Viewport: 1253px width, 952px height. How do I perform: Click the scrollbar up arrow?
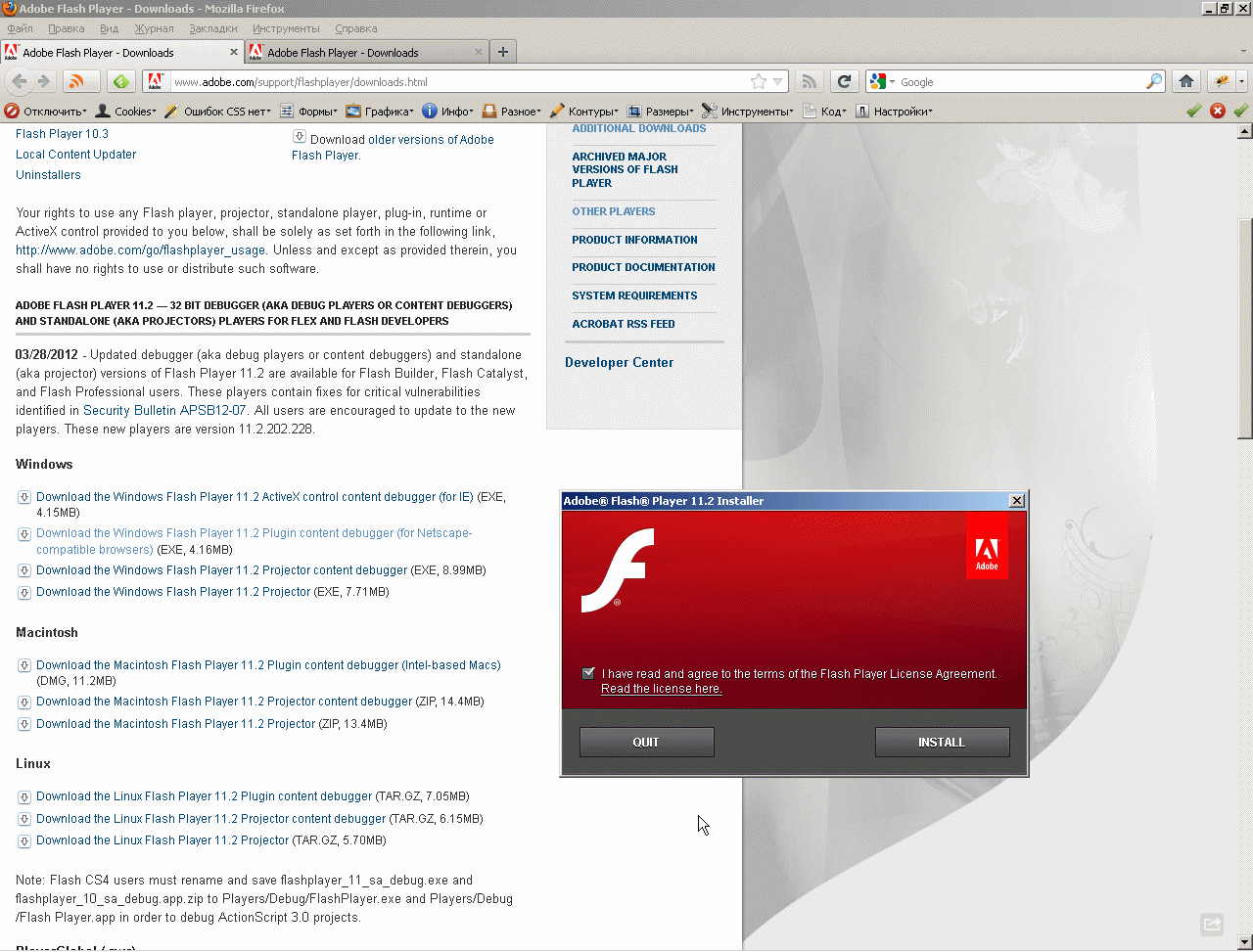[1244, 133]
